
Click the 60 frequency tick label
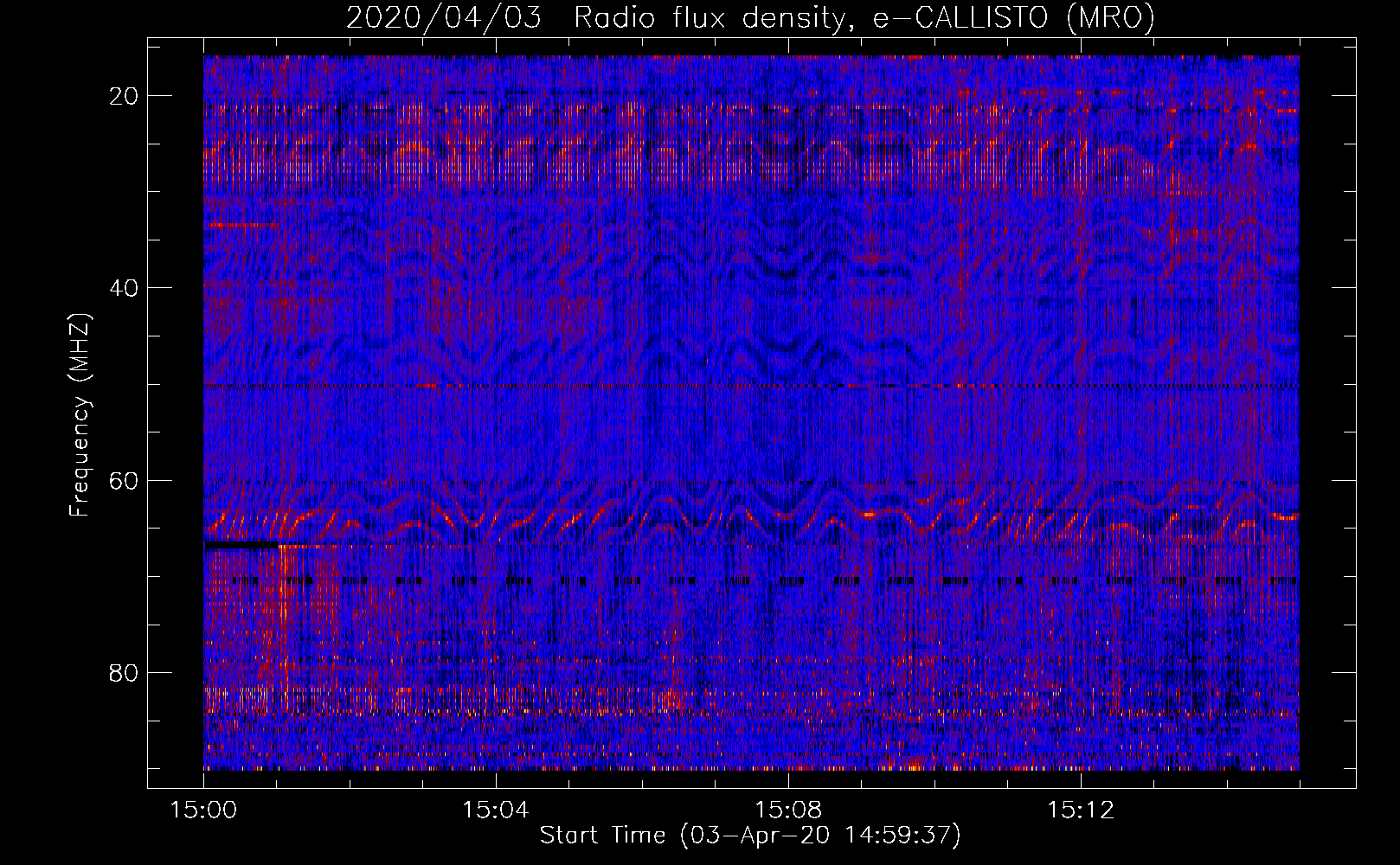click(x=124, y=481)
